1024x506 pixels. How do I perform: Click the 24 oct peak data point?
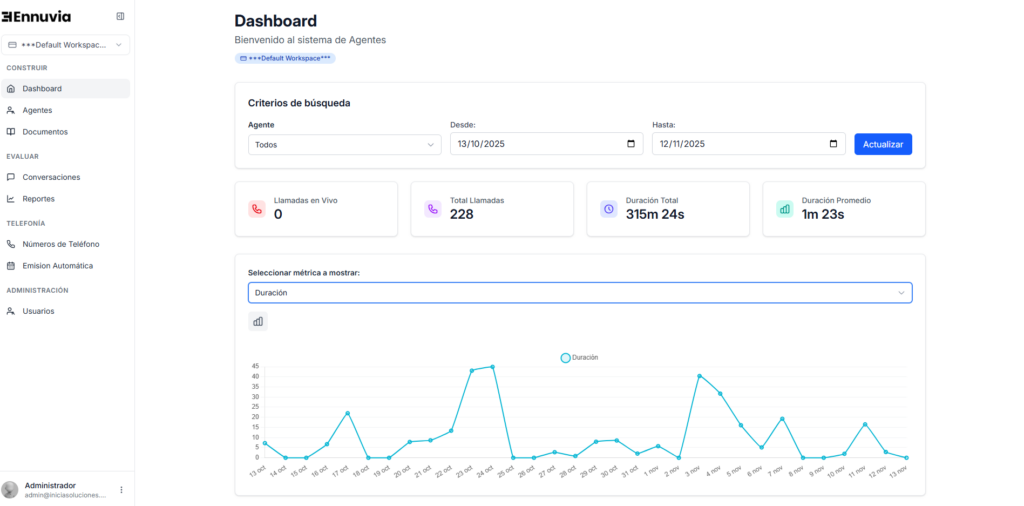point(492,367)
